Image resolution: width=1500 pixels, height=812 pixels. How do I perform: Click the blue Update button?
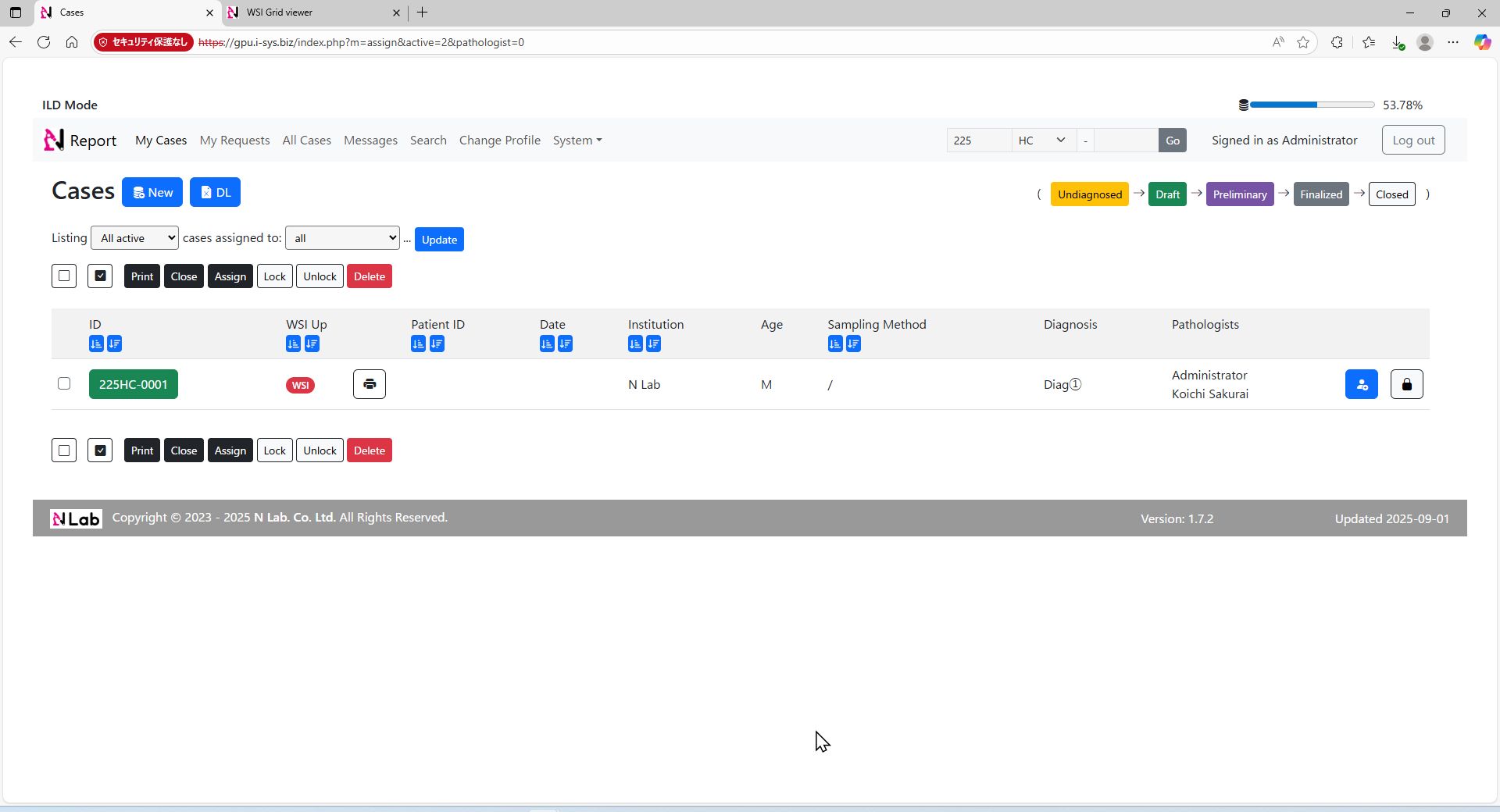(439, 240)
